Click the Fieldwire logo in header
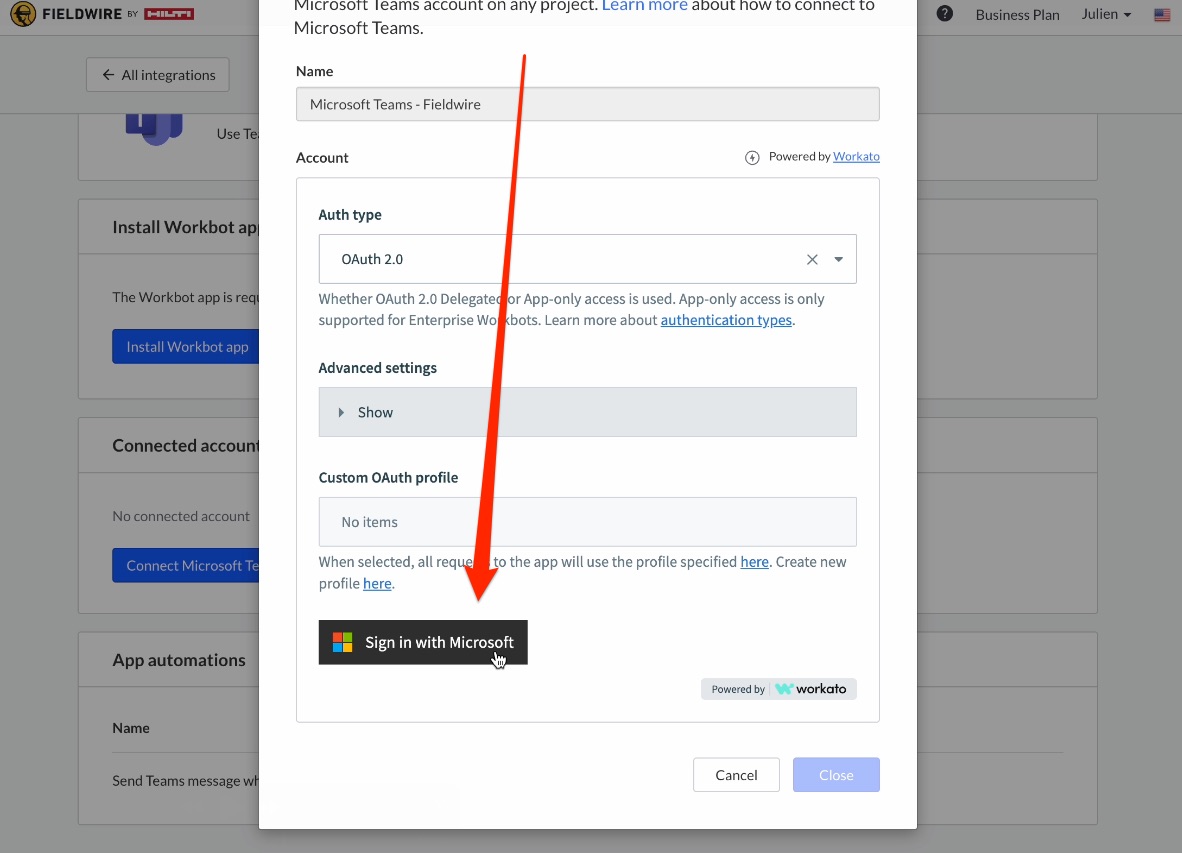This screenshot has height=853, width=1182. point(102,14)
